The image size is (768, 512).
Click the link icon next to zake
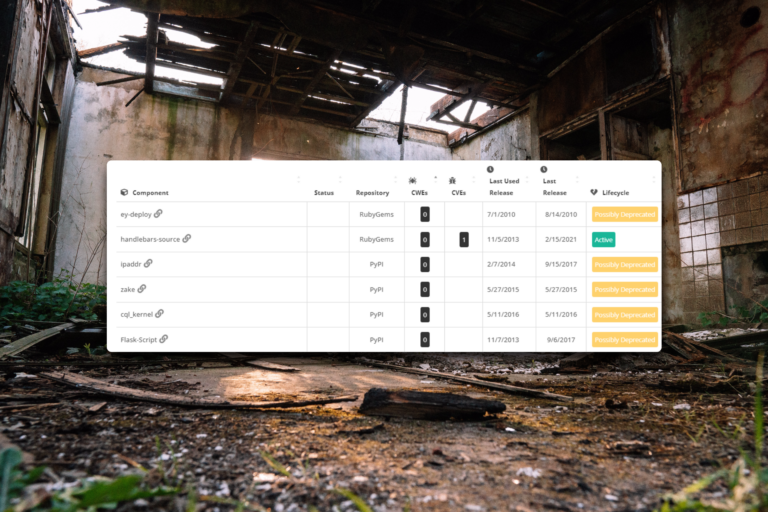tap(142, 289)
